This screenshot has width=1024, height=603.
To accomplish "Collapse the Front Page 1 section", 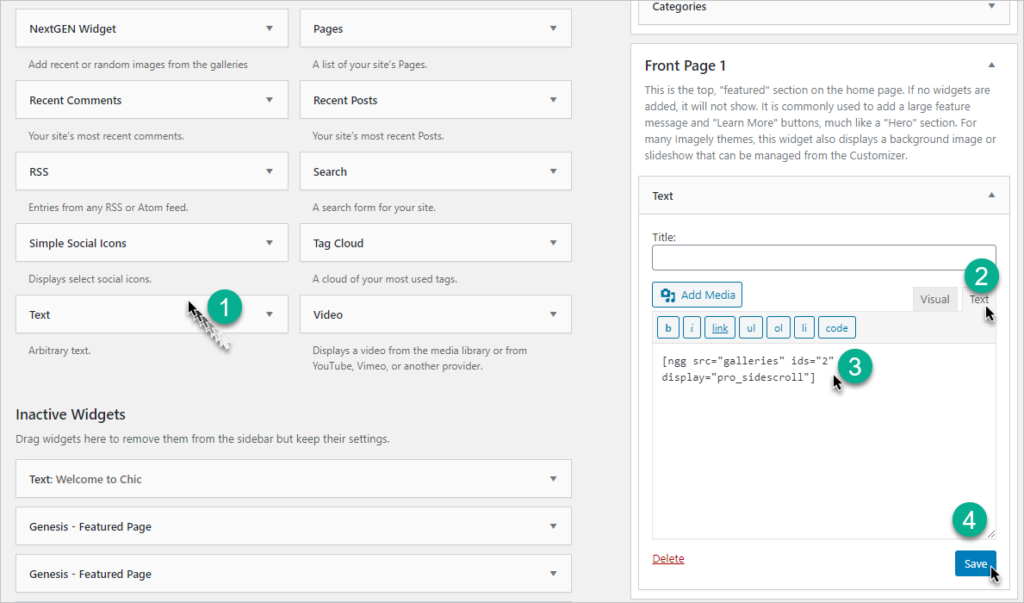I will 991,64.
